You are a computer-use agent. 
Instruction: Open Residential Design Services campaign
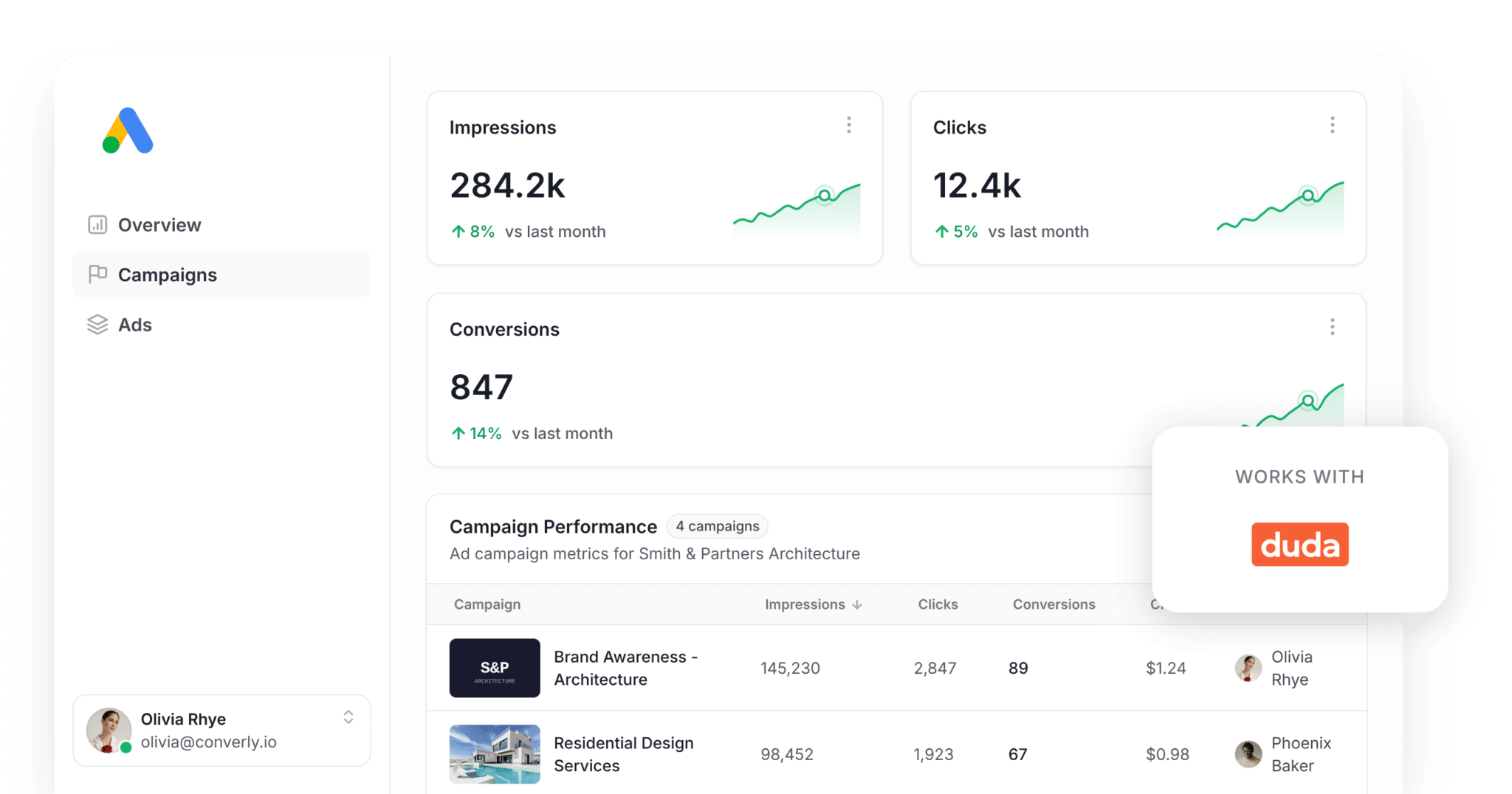pos(624,754)
